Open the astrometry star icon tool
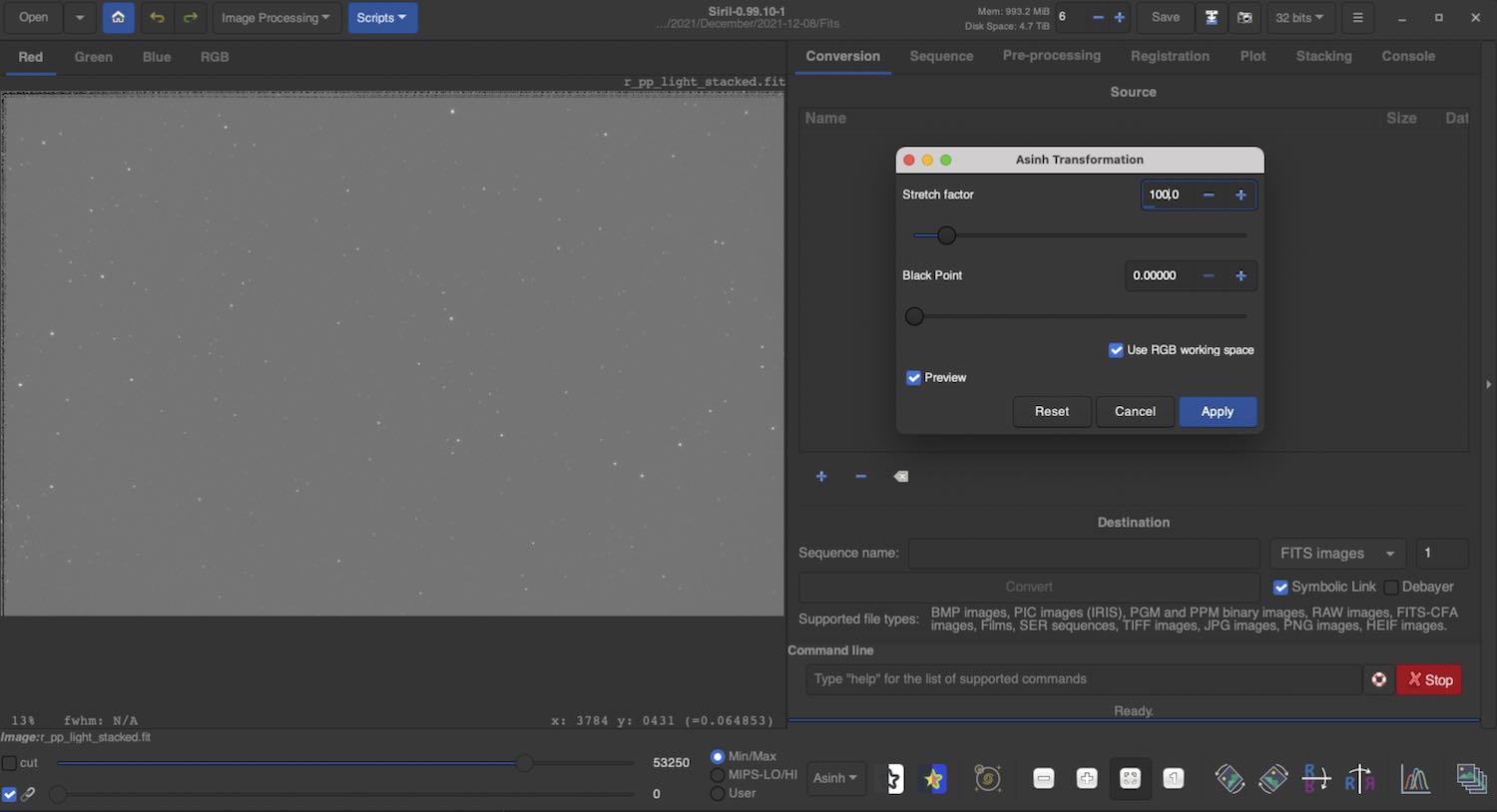The height and width of the screenshot is (812, 1497). point(934,779)
